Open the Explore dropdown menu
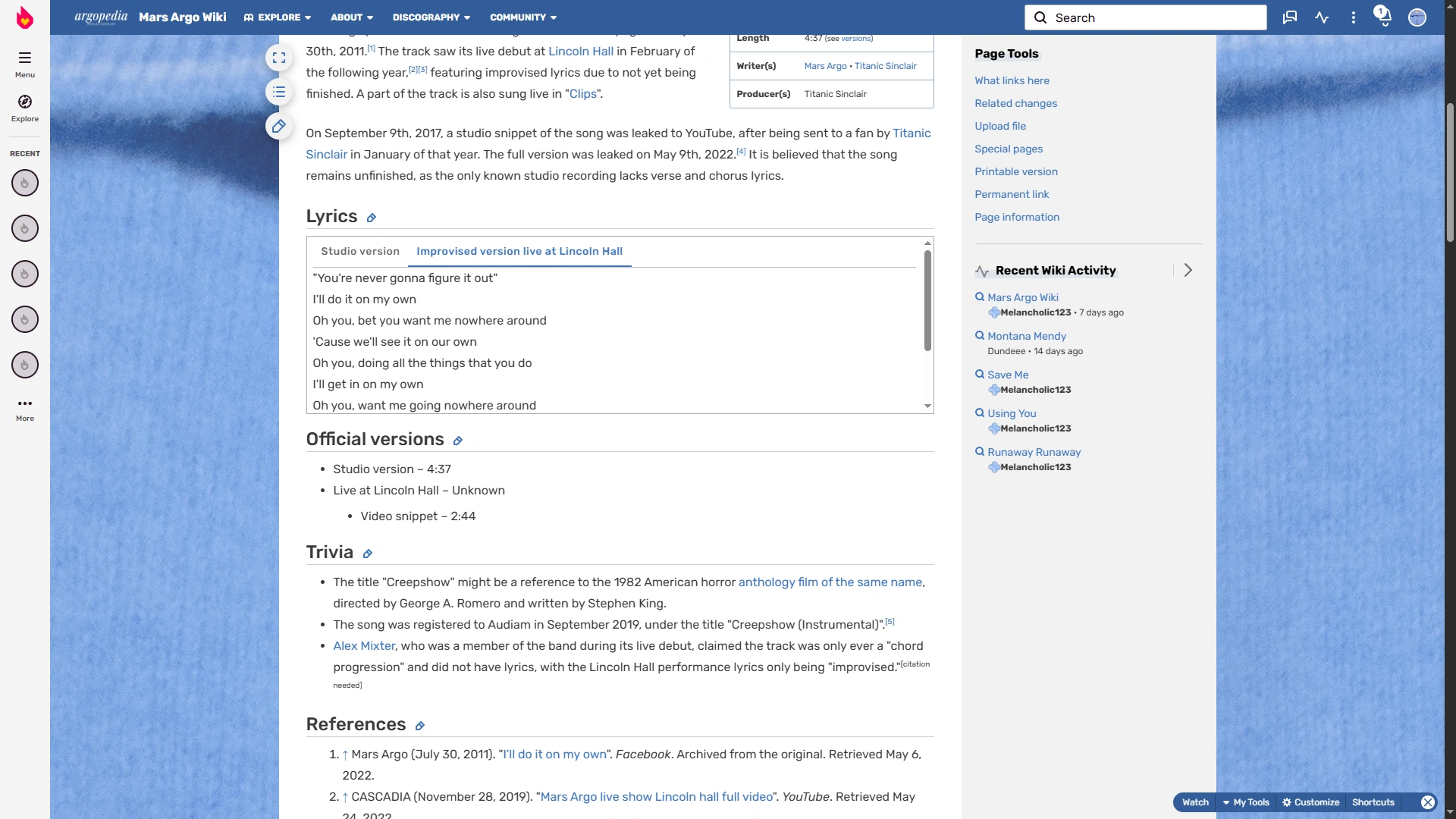The image size is (1456, 819). coord(278,17)
